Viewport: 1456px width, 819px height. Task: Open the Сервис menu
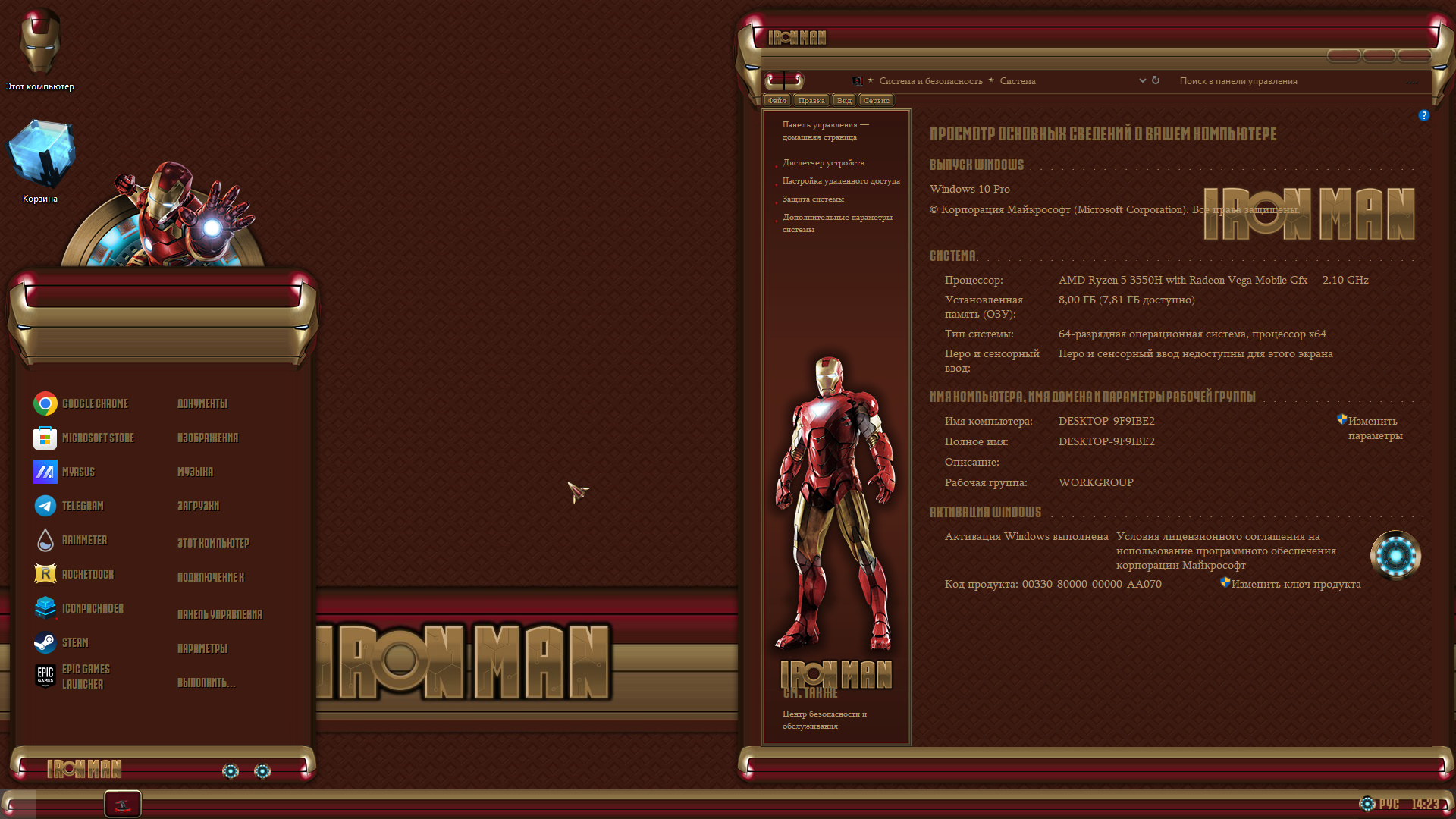point(876,99)
